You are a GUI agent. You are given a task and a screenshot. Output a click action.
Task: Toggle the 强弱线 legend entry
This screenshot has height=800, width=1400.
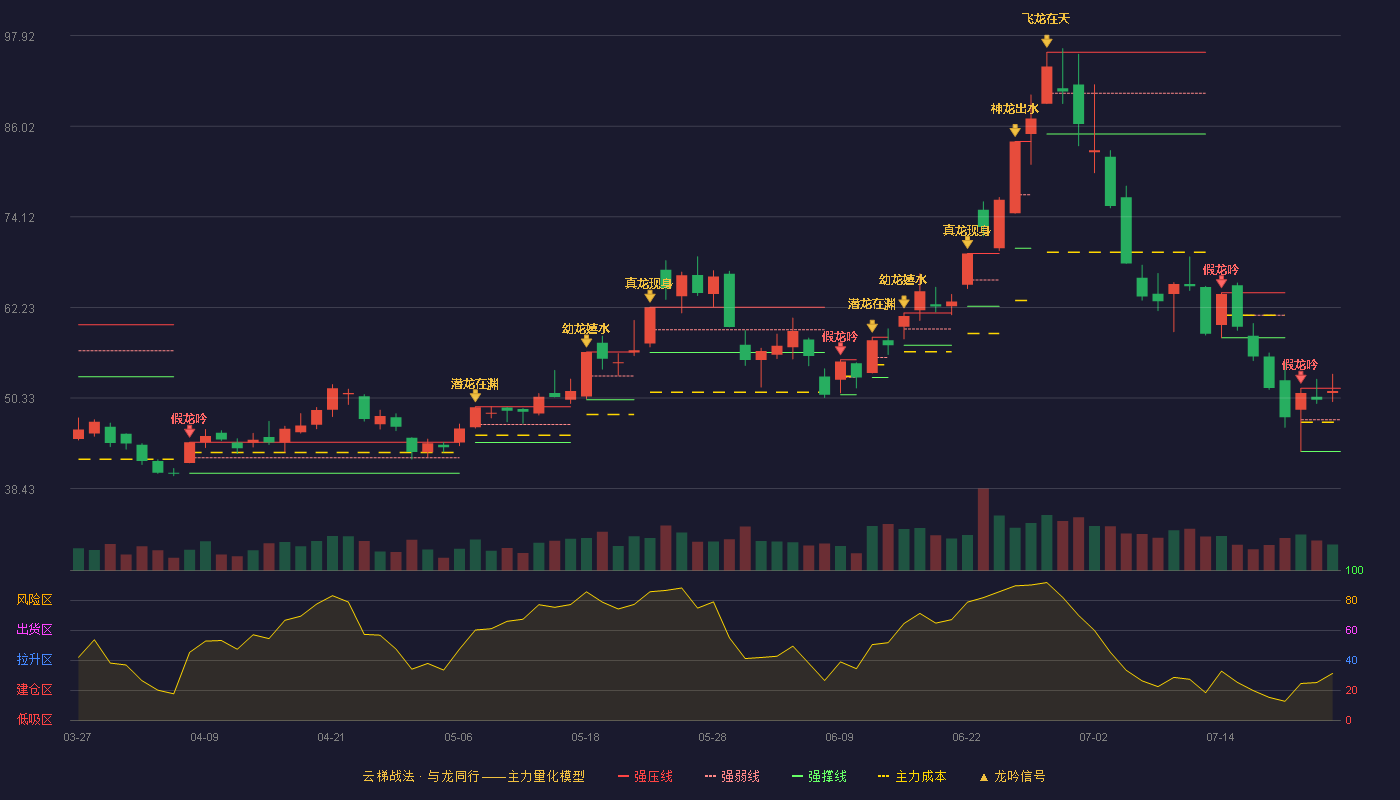point(732,776)
